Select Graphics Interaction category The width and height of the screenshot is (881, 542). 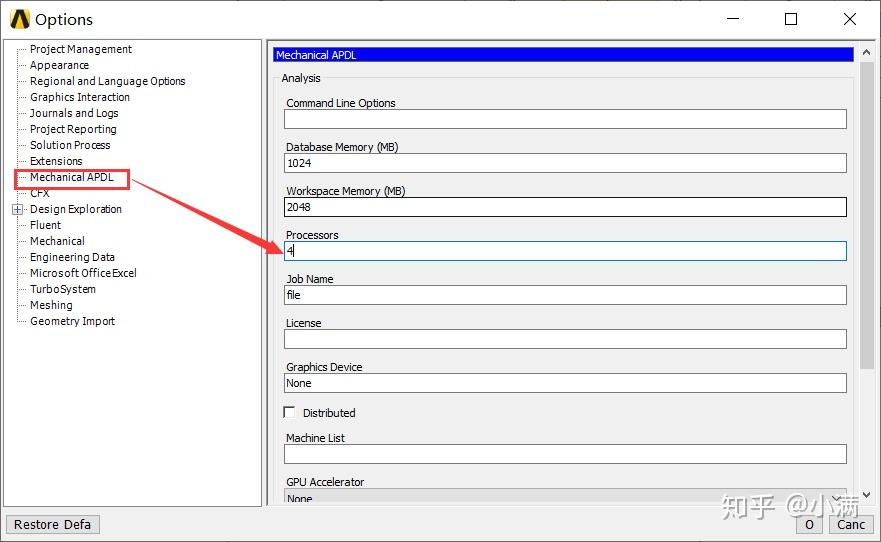click(80, 97)
